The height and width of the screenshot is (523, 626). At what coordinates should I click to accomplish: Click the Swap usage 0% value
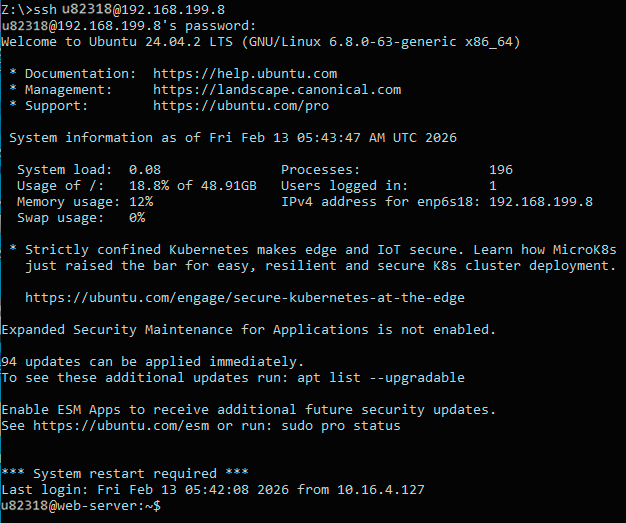[137, 218]
